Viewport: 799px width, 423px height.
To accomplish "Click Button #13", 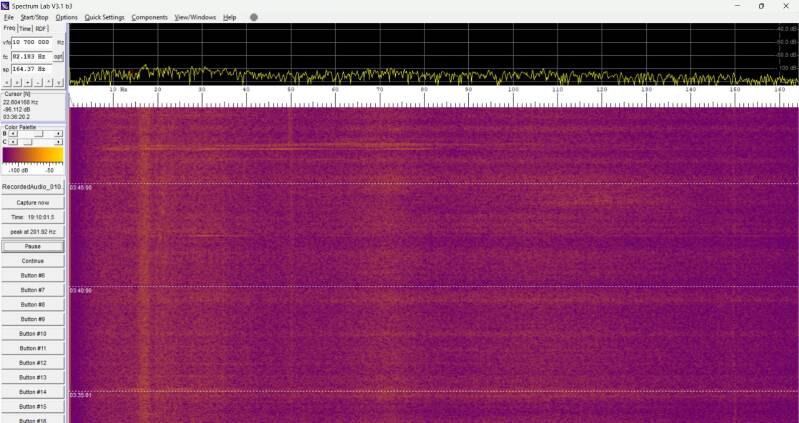I will pos(33,378).
